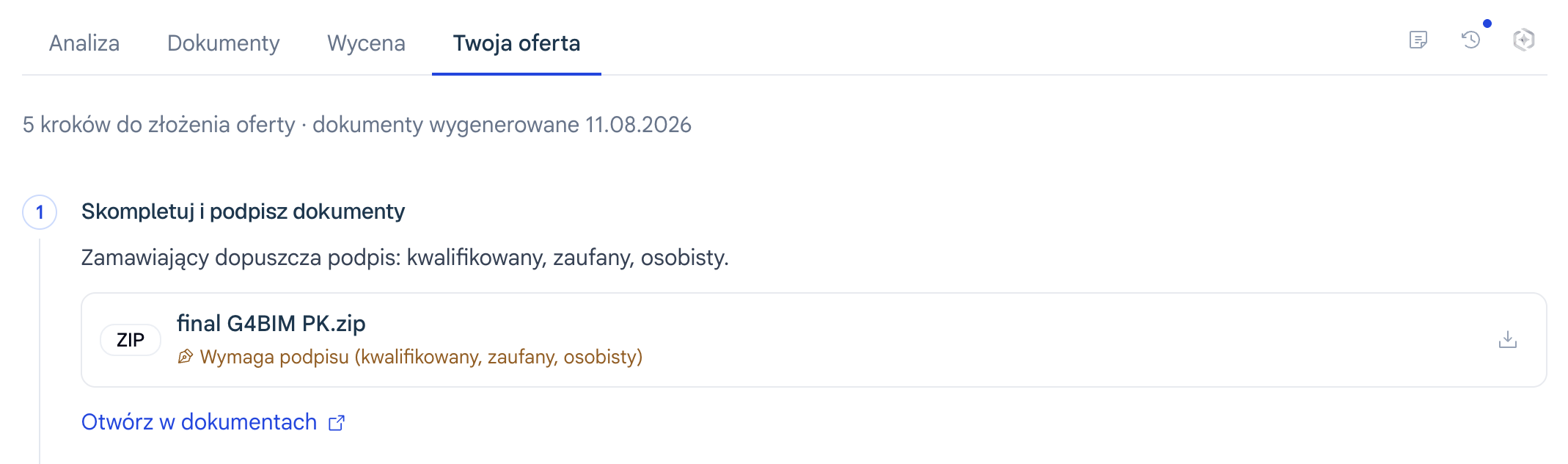Open the notes sticky-note icon
The image size is (1568, 464).
(1418, 40)
